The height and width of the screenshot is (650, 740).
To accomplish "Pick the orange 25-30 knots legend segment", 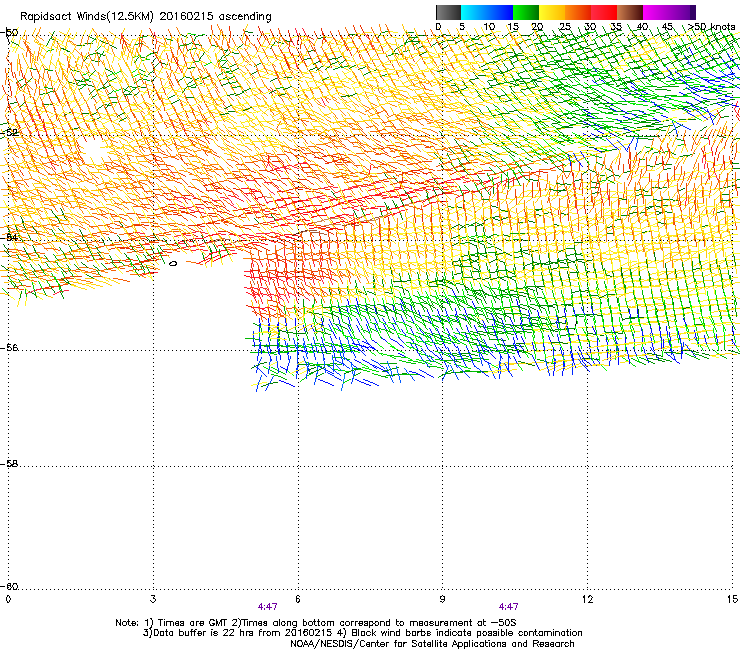I will pos(578,12).
